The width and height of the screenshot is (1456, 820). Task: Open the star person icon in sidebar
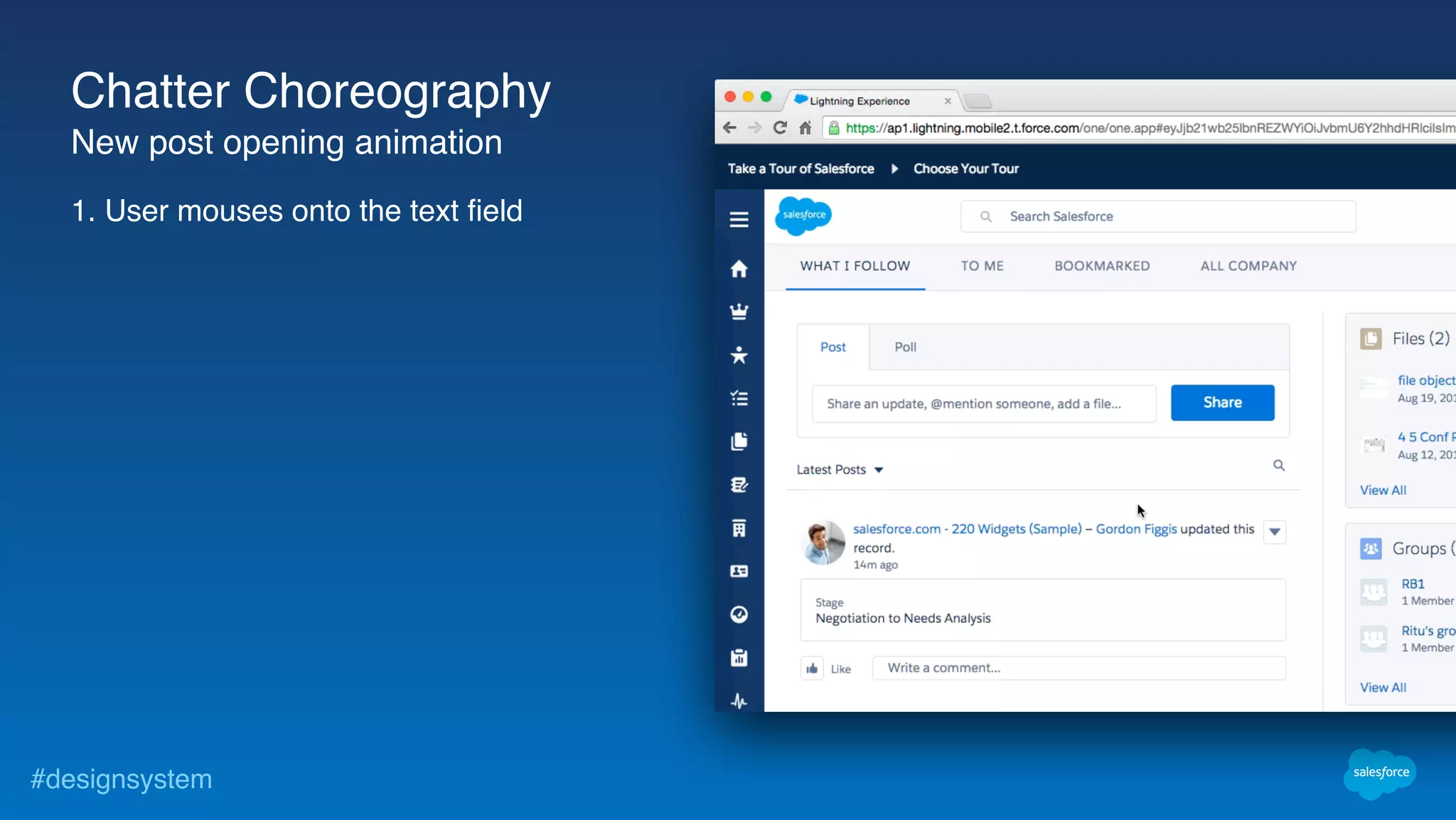point(739,355)
